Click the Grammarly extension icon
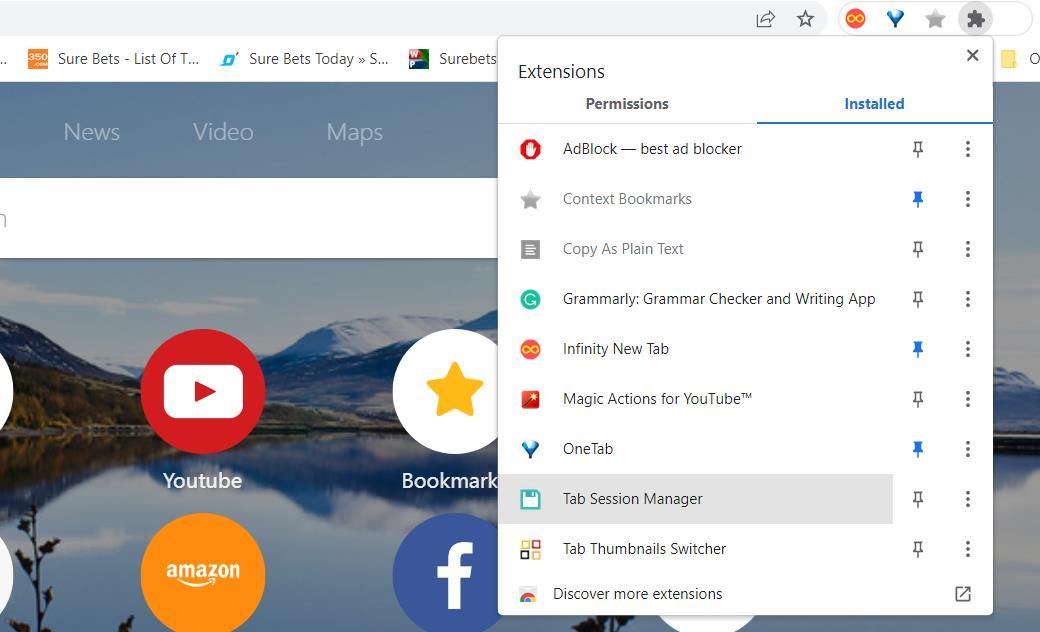The height and width of the screenshot is (632, 1040). tap(531, 298)
